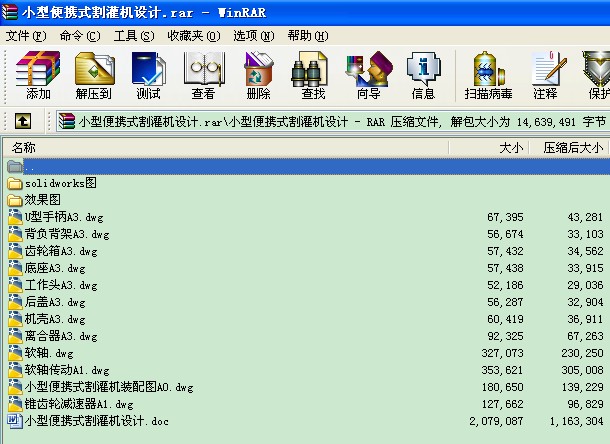Viewport: 610px width, 444px height.
Task: Open the 文件(F) menu
Action: 26,36
